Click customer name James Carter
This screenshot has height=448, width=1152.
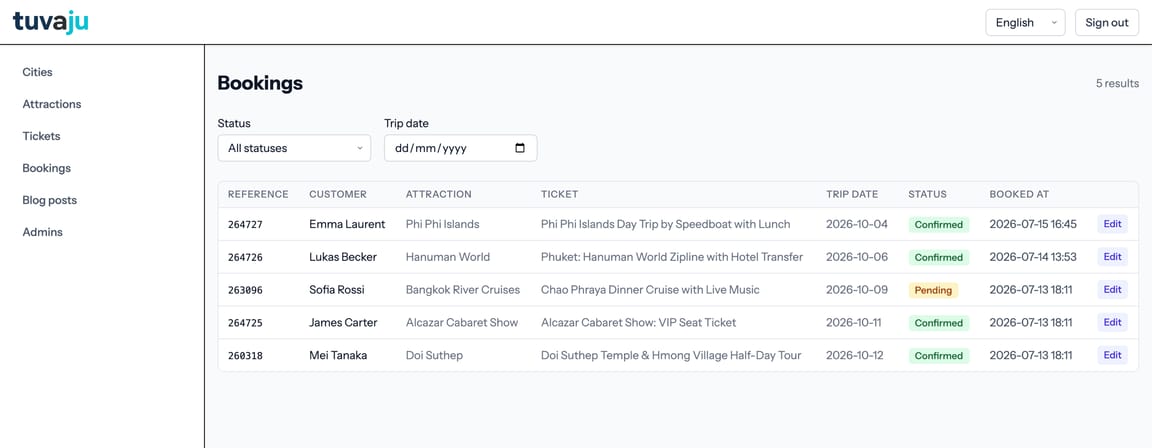click(x=343, y=322)
